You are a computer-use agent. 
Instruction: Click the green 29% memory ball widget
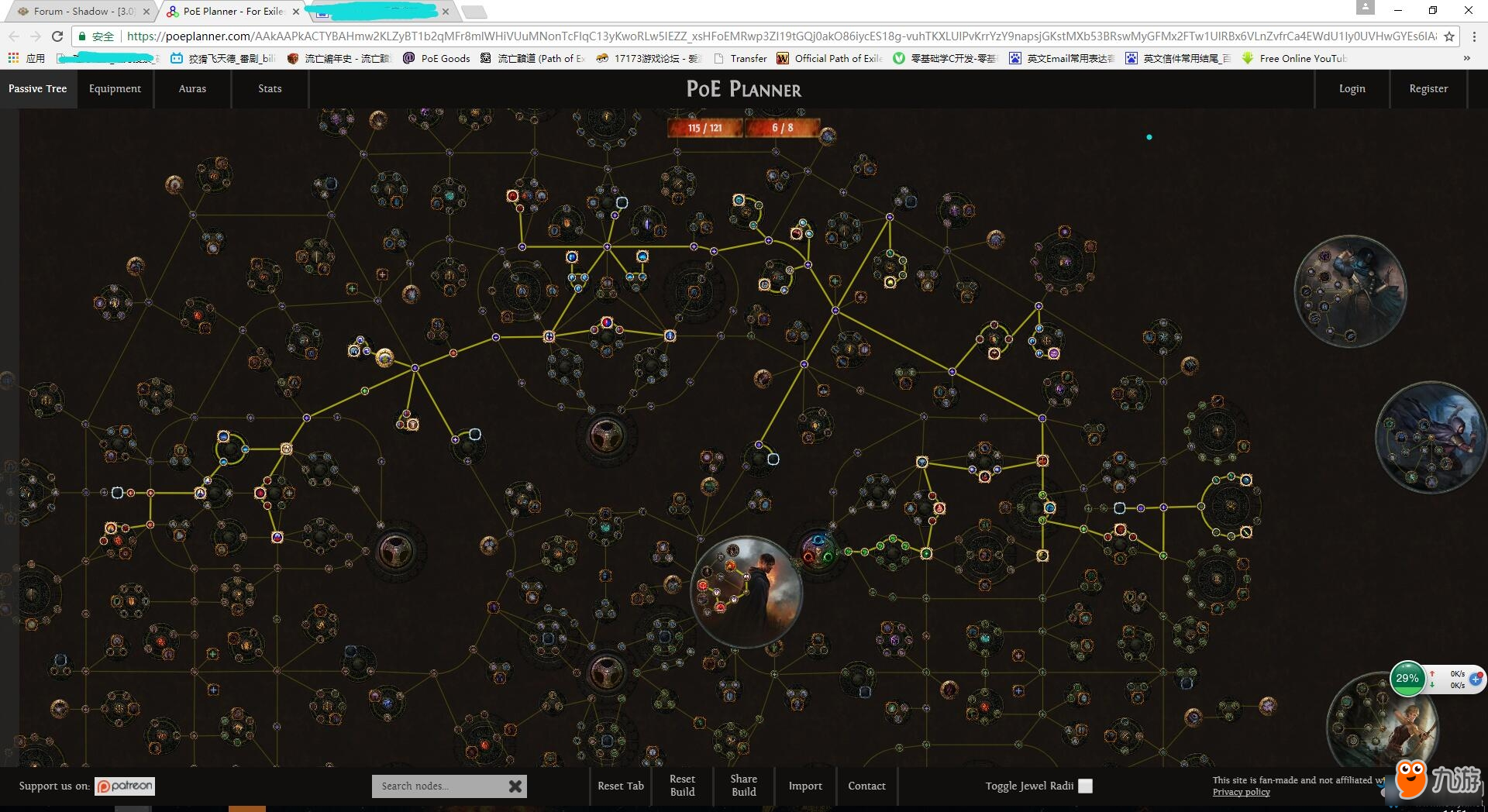(1407, 679)
